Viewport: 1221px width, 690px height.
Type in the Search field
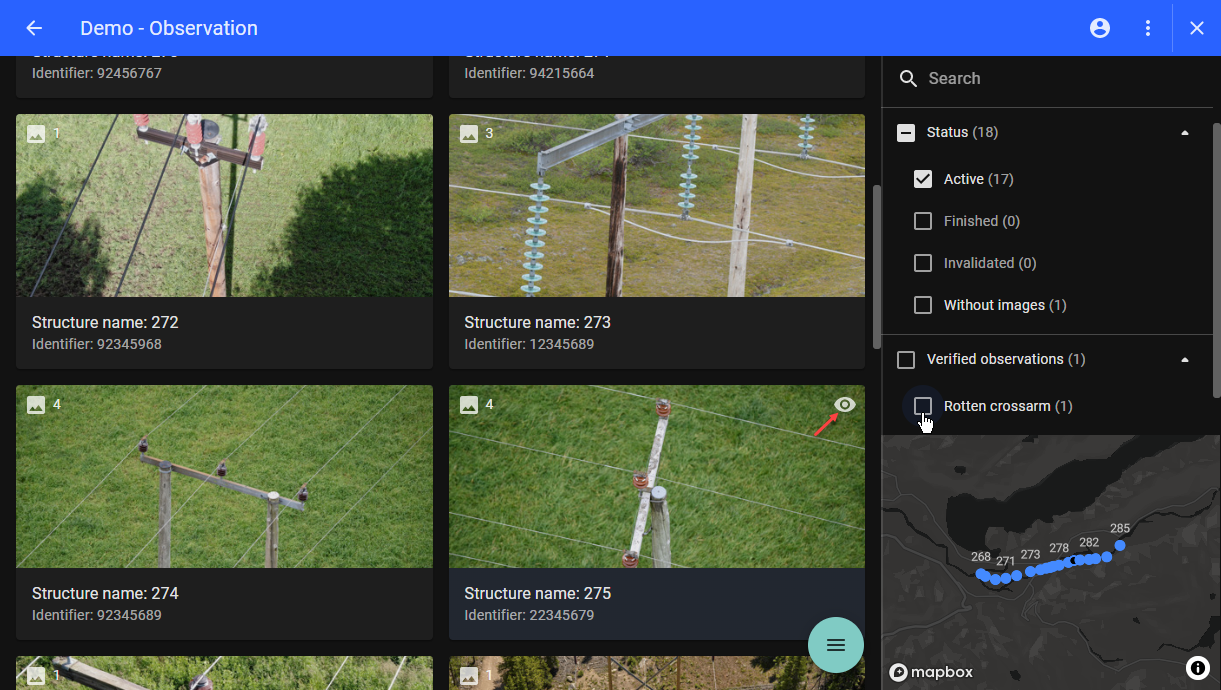click(x=1050, y=79)
